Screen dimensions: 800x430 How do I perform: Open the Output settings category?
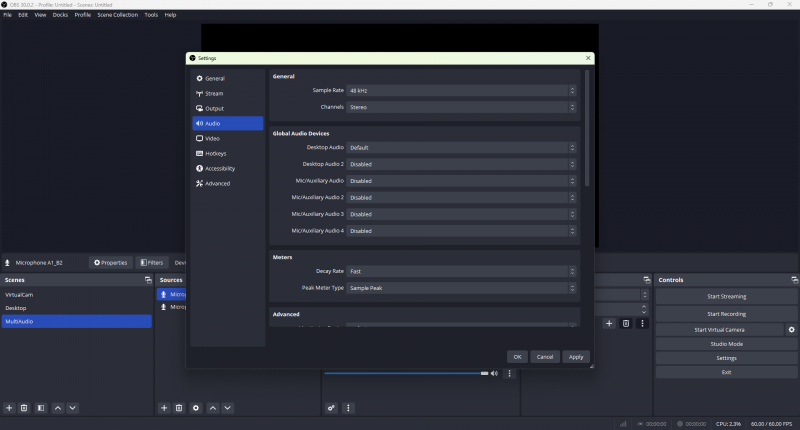coord(228,108)
